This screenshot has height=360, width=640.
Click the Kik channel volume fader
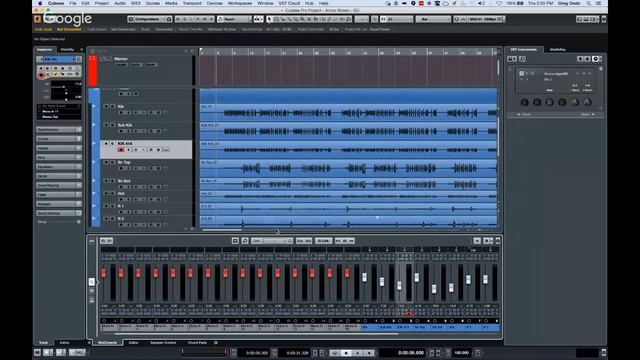[364, 278]
